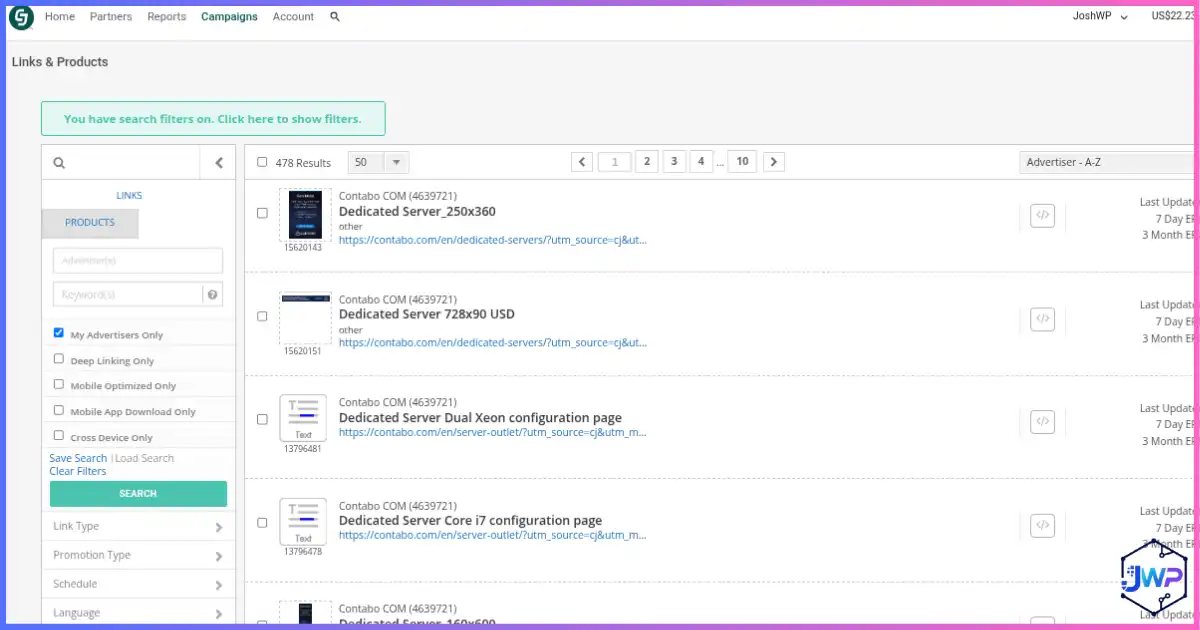The height and width of the screenshot is (630, 1200).
Task: Open the results-per-page 50 dropdown
Action: tap(378, 162)
